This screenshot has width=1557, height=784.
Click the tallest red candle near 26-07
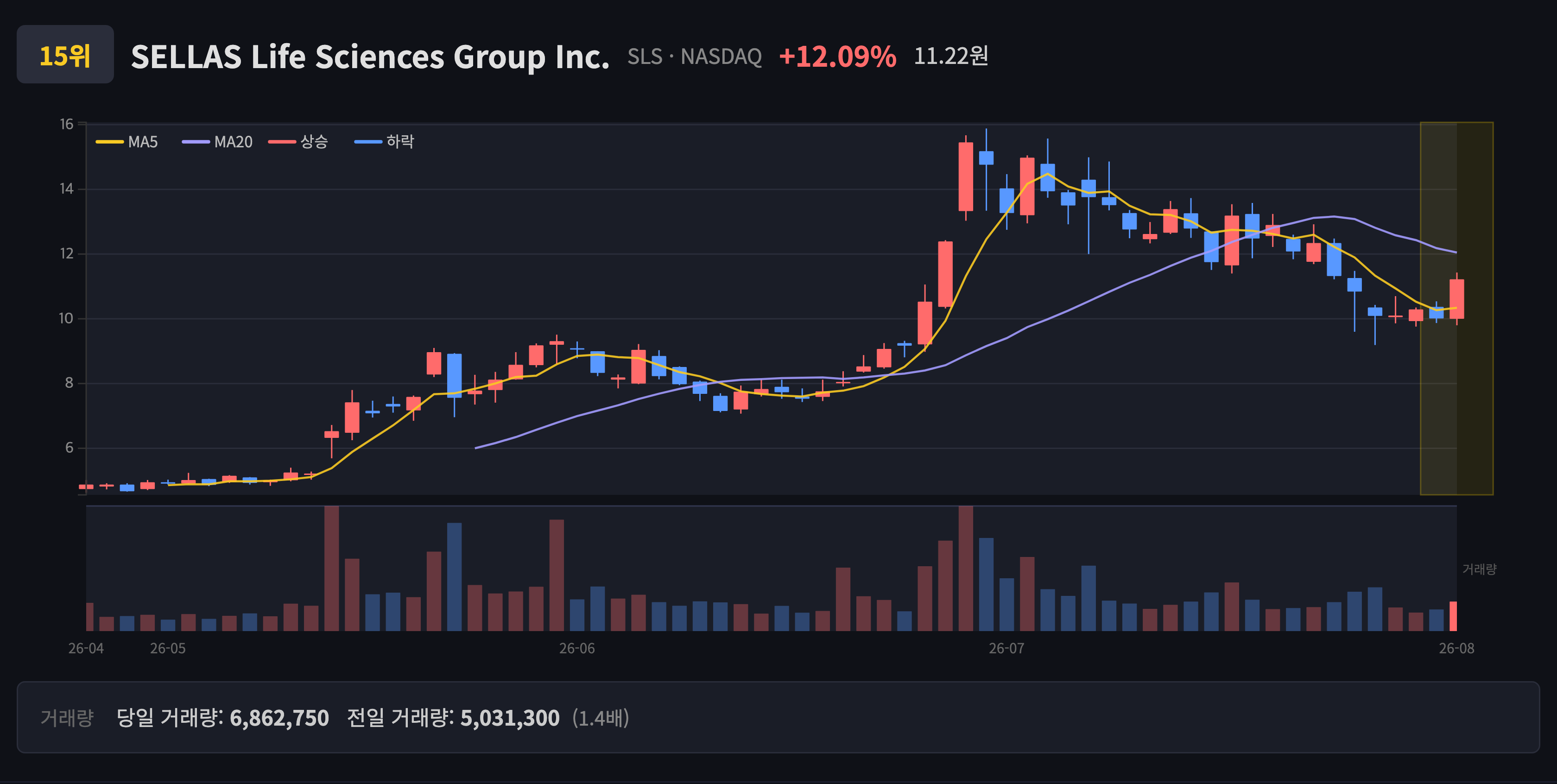pyautogui.click(x=965, y=177)
